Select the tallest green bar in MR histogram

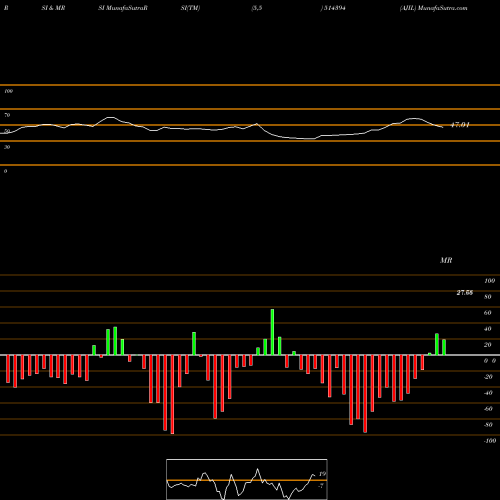click(x=272, y=332)
